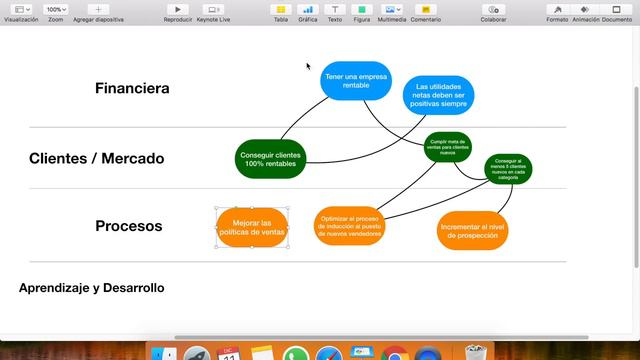640x360 pixels.
Task: Select 'Conseguir clientes 100% rentables' green shape
Action: click(270, 159)
